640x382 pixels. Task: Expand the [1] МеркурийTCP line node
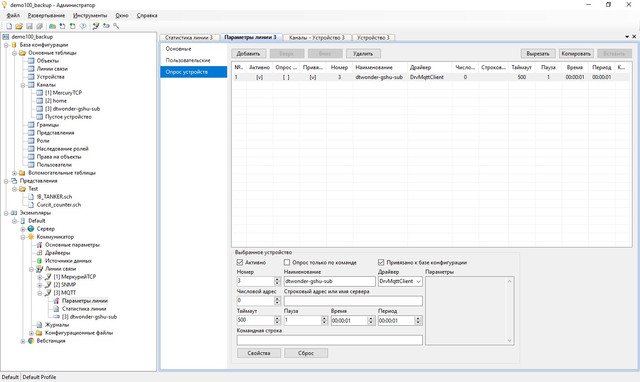click(x=40, y=277)
